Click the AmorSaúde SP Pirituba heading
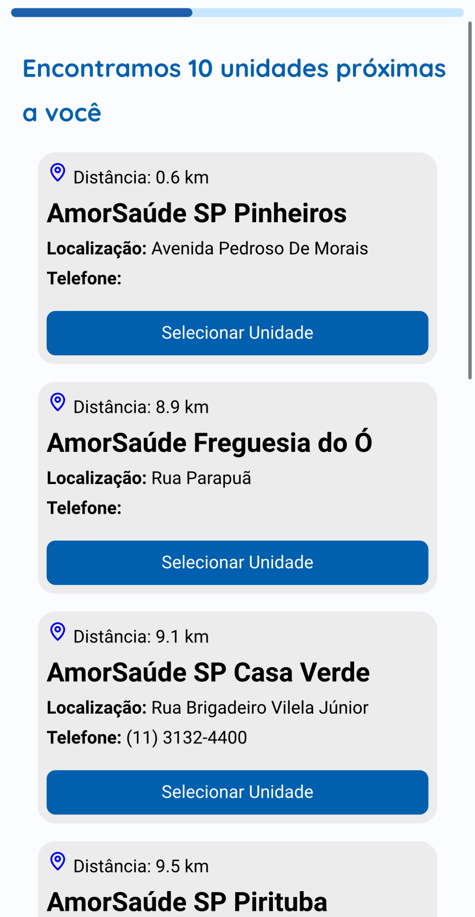The height and width of the screenshot is (917, 475). 187,902
